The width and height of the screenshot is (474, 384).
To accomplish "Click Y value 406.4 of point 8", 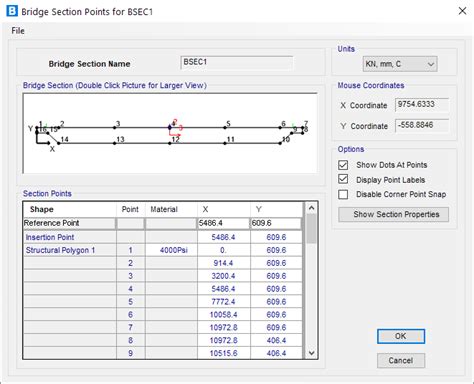I will coord(276,340).
